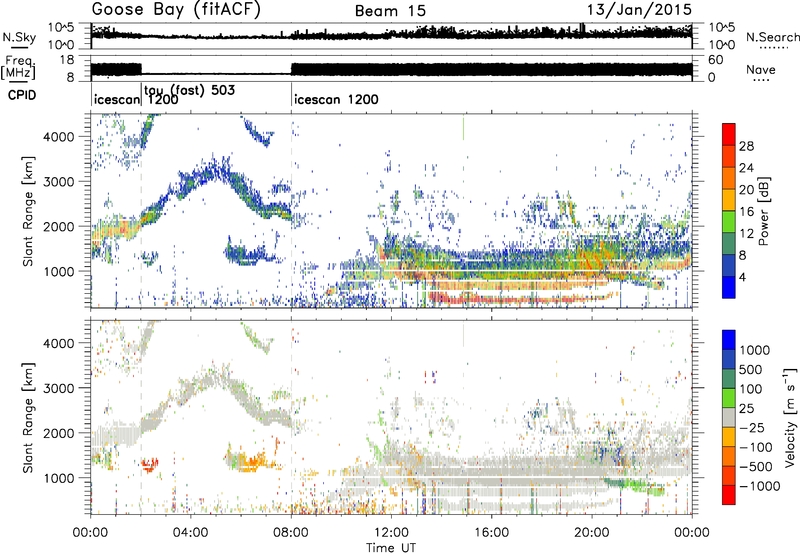Click the 'Velocity [m s-1]' colorbar title
Viewport: 800px width, 554px height.
790,417
